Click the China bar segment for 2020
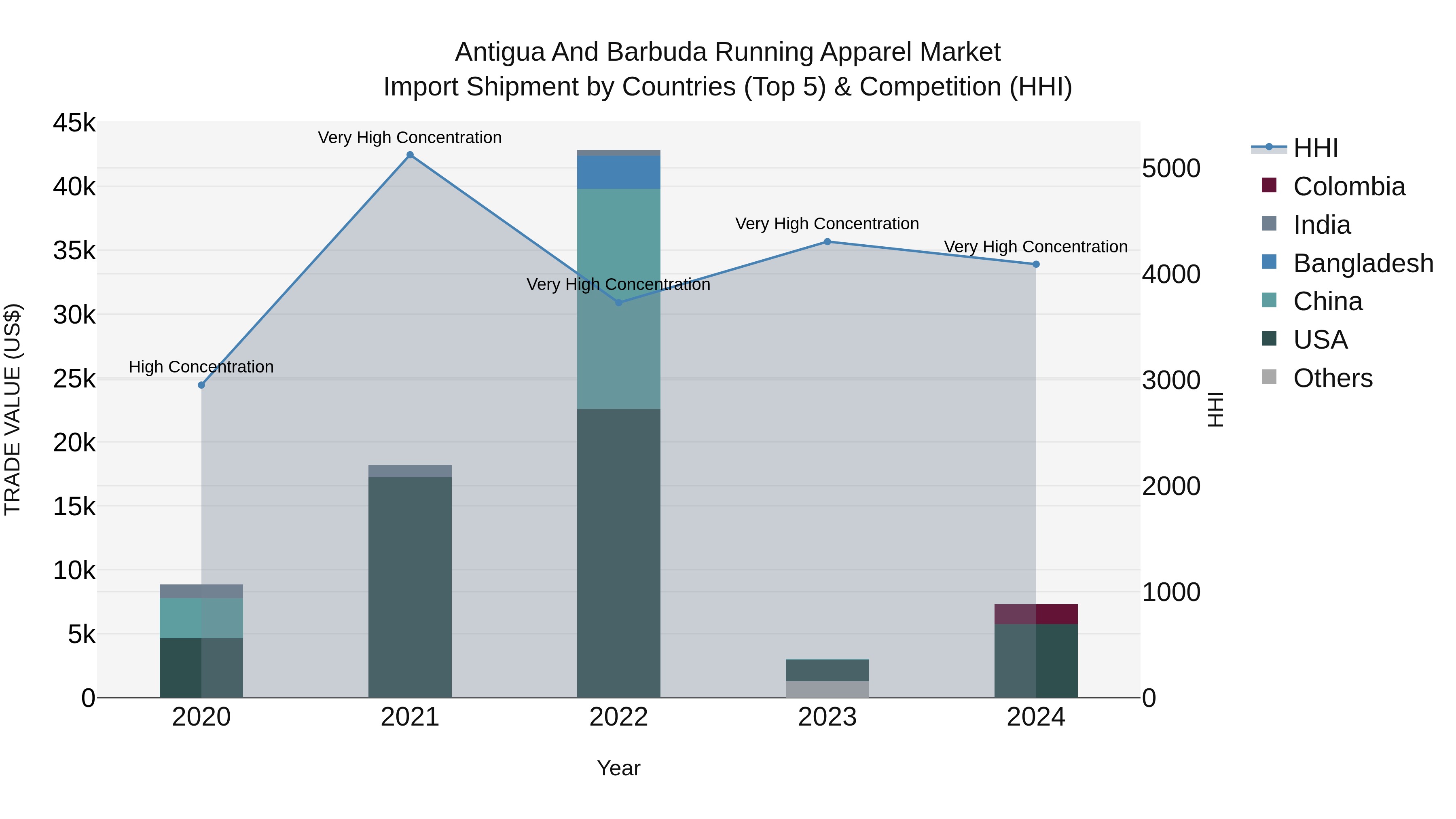1456x819 pixels. tap(201, 618)
